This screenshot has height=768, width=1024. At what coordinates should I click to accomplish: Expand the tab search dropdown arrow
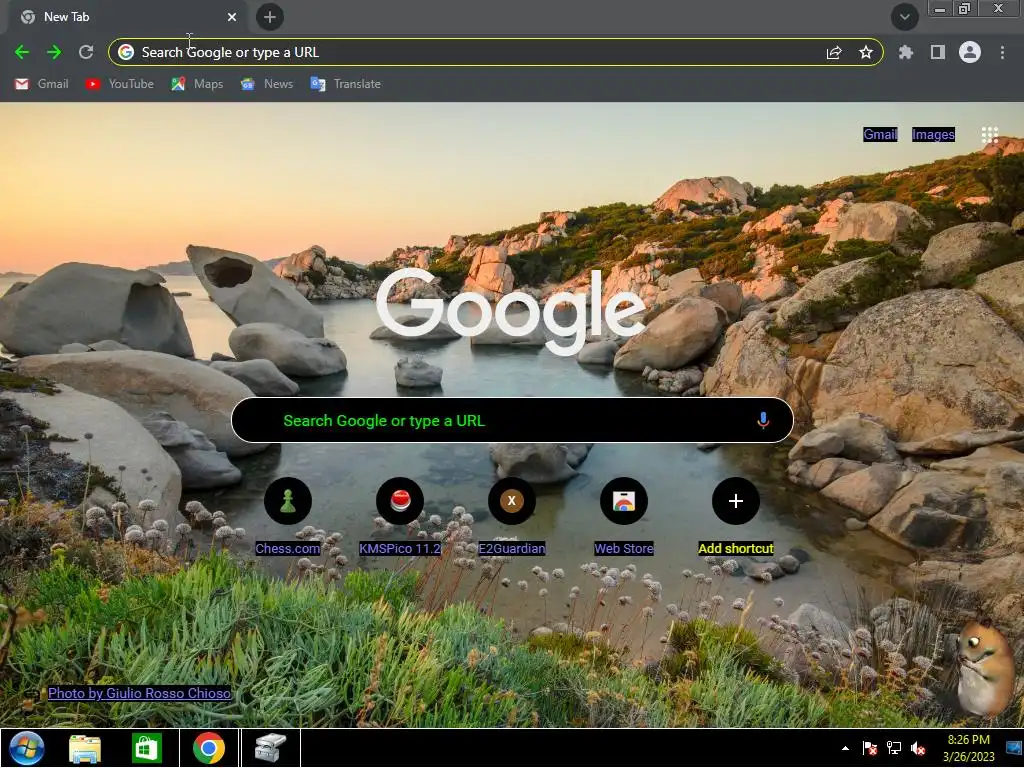(x=904, y=17)
